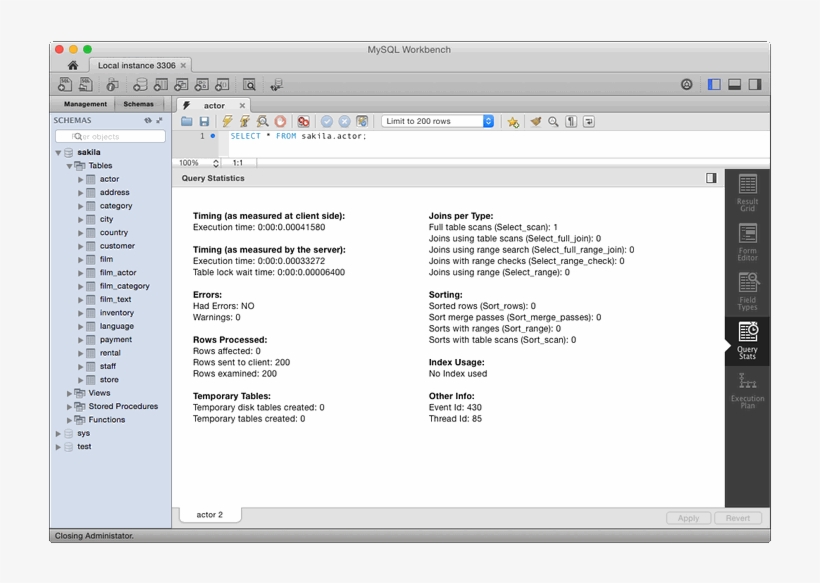The image size is (820, 583).
Task: Toggle word wrap icon
Action: [x=589, y=122]
